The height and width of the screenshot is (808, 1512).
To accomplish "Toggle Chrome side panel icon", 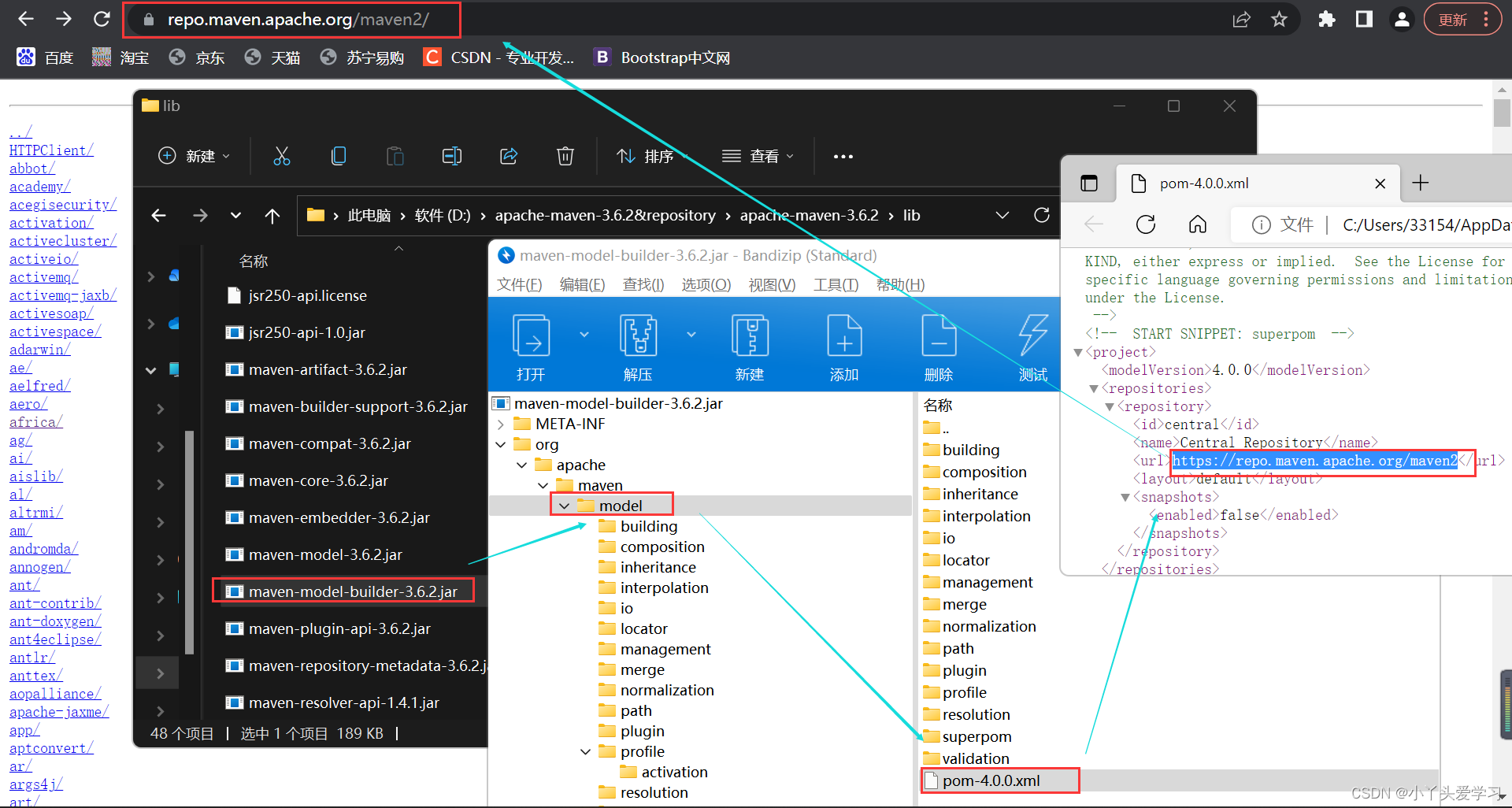I will click(x=1364, y=19).
